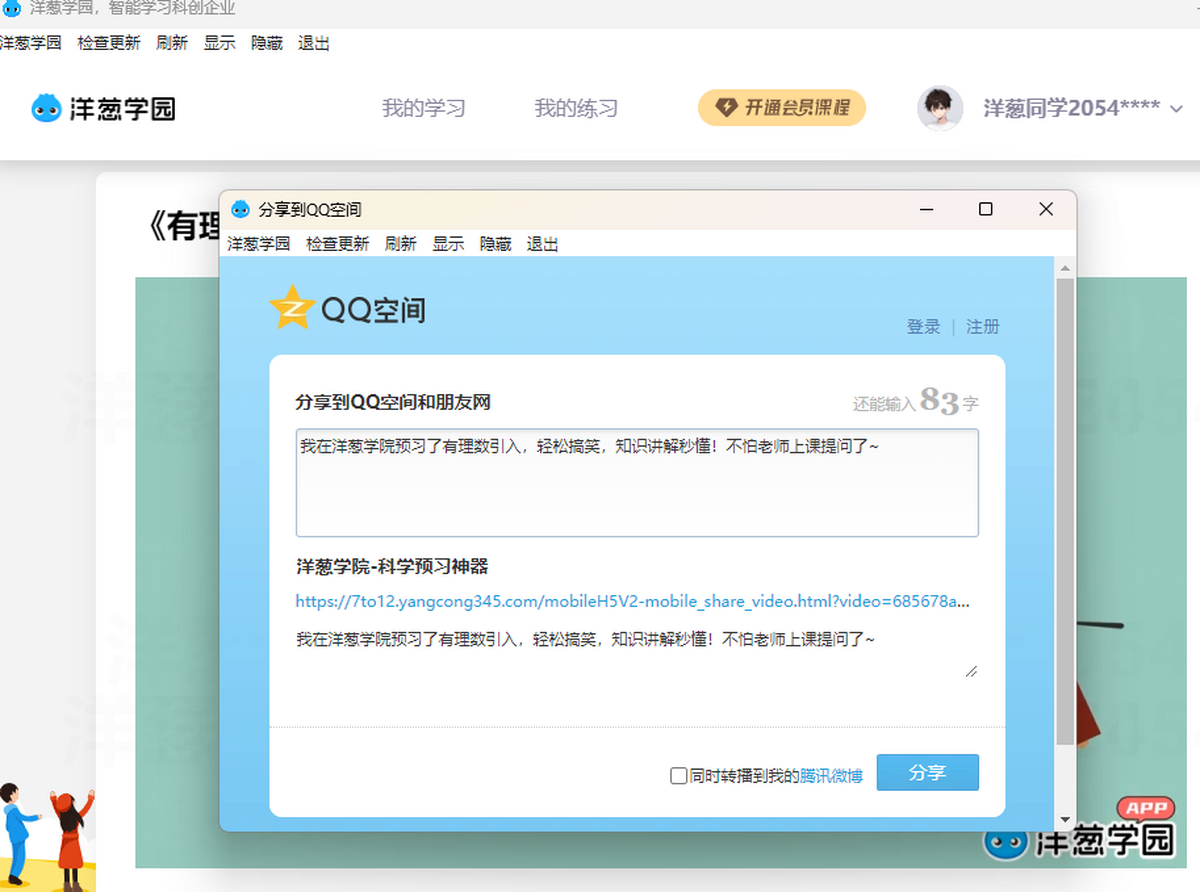Viewport: 1200px width, 892px height.
Task: Click 退出 in the share dialog menu bar
Action: tap(542, 244)
